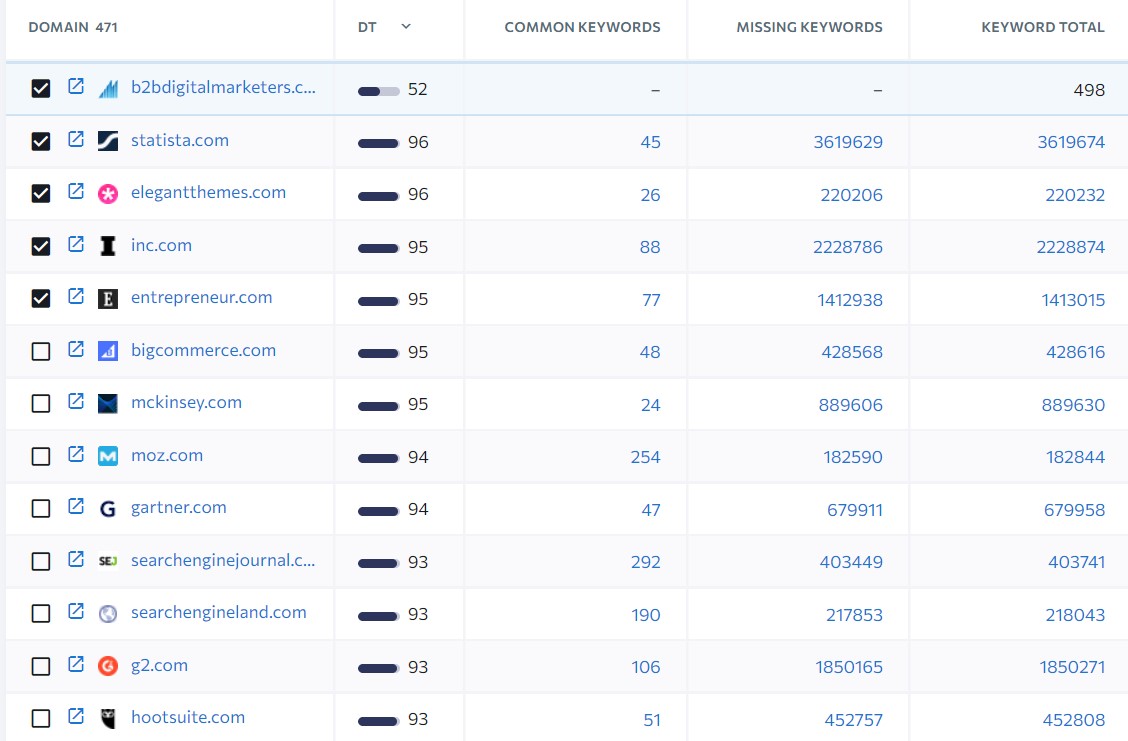Uncheck the elegantthemes.com checkbox

41,194
